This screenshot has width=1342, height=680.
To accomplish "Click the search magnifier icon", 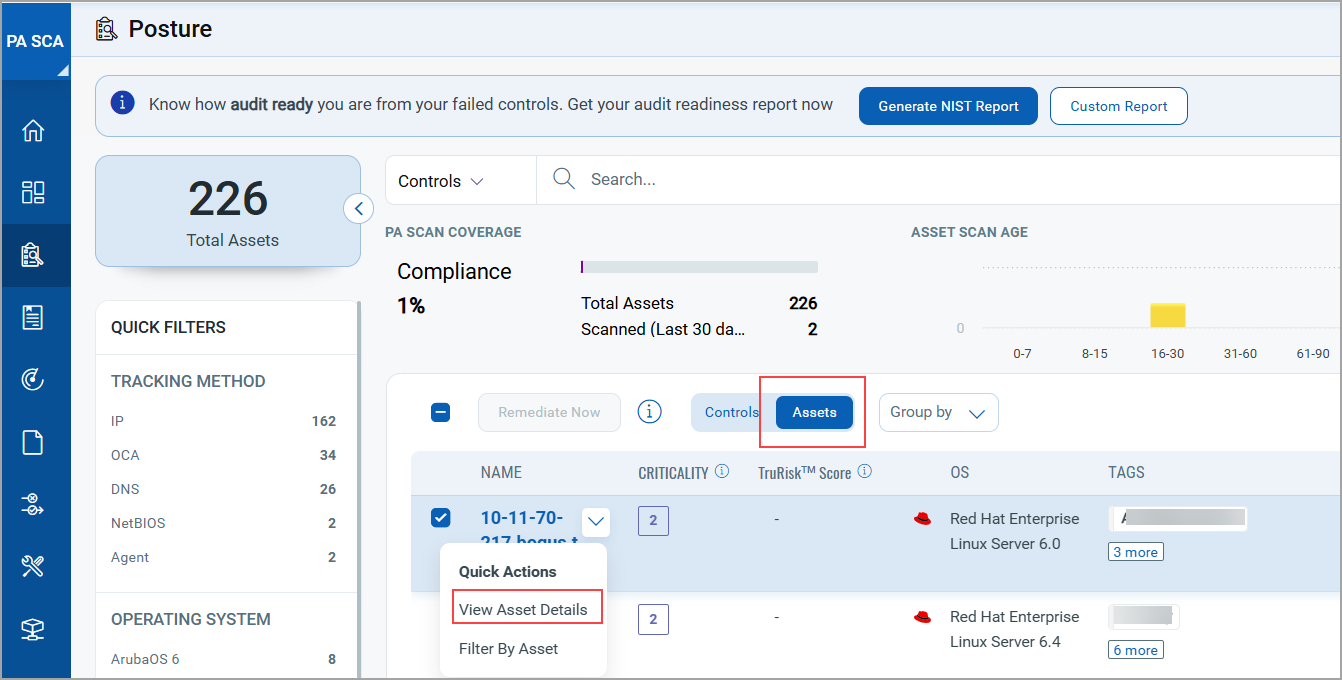I will [564, 179].
